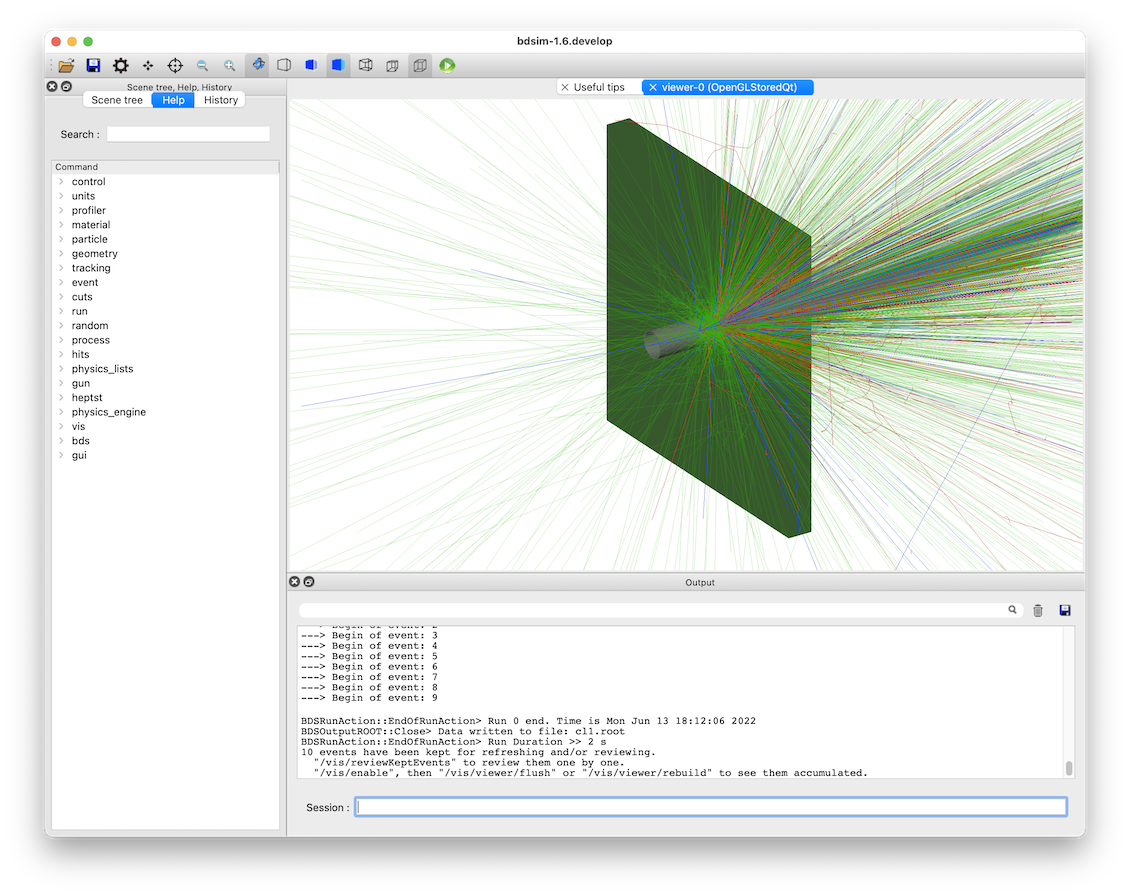Set Orthographic projection view
The height and width of the screenshot is (896, 1130).
419,66
